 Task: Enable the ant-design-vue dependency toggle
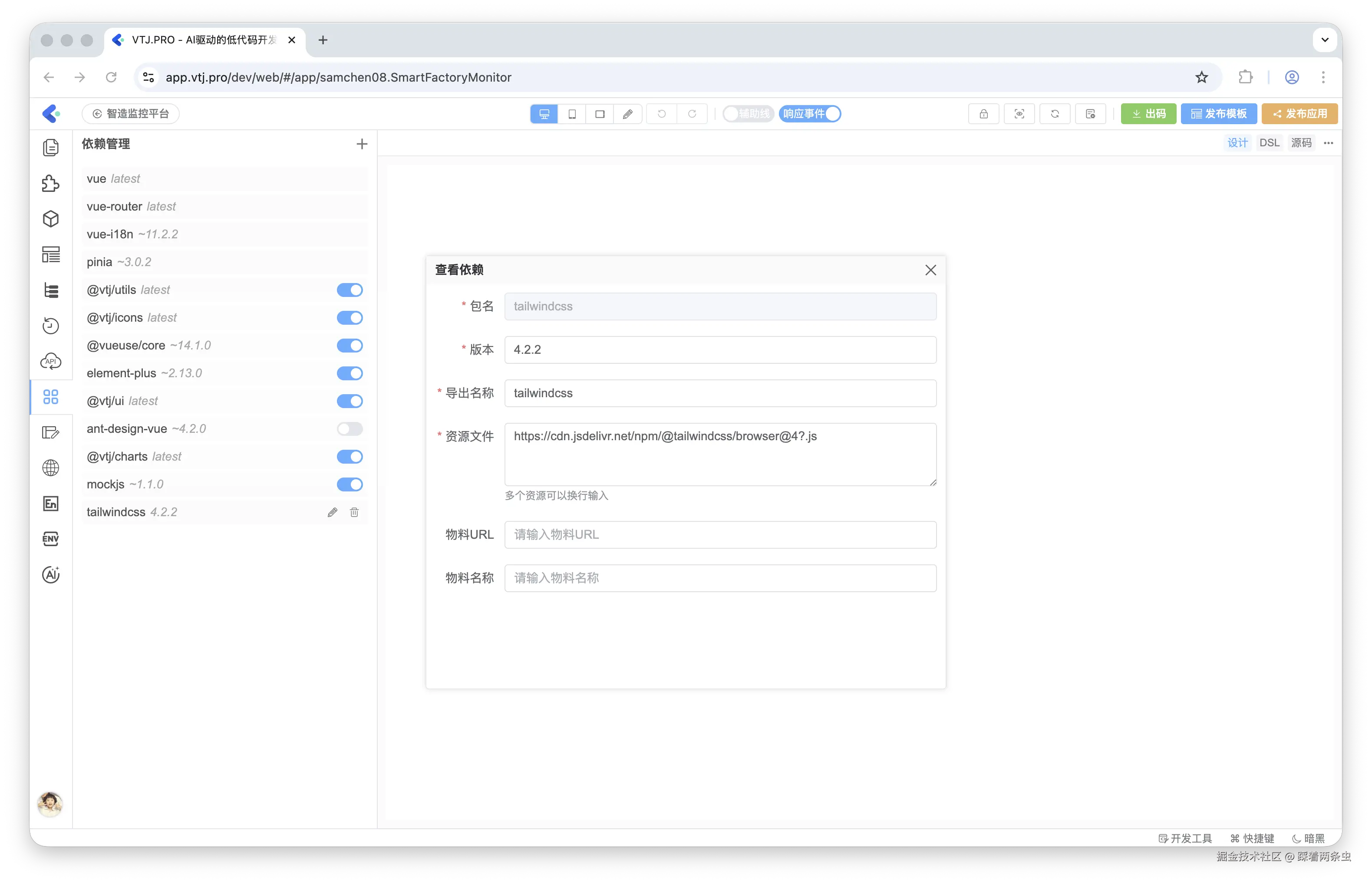[350, 429]
